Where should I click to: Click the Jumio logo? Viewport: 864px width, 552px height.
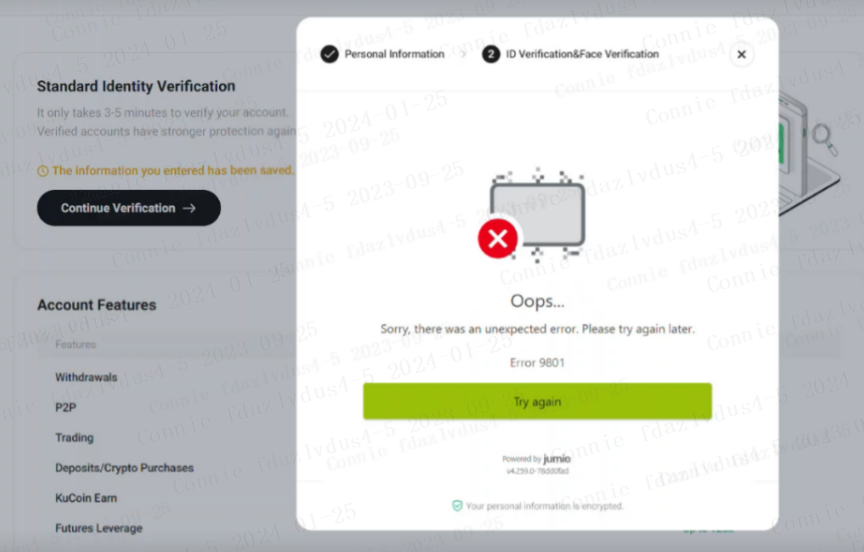click(558, 459)
